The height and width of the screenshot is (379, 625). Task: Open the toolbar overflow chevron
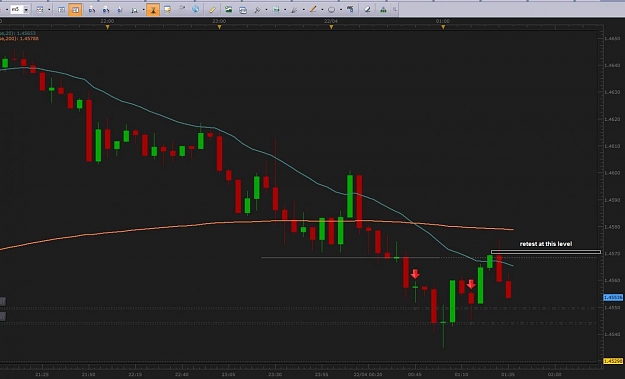(395, 10)
